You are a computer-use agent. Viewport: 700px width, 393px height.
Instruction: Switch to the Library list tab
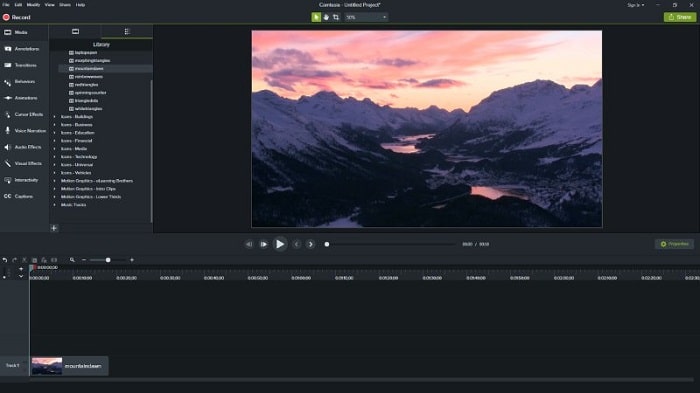tap(127, 31)
